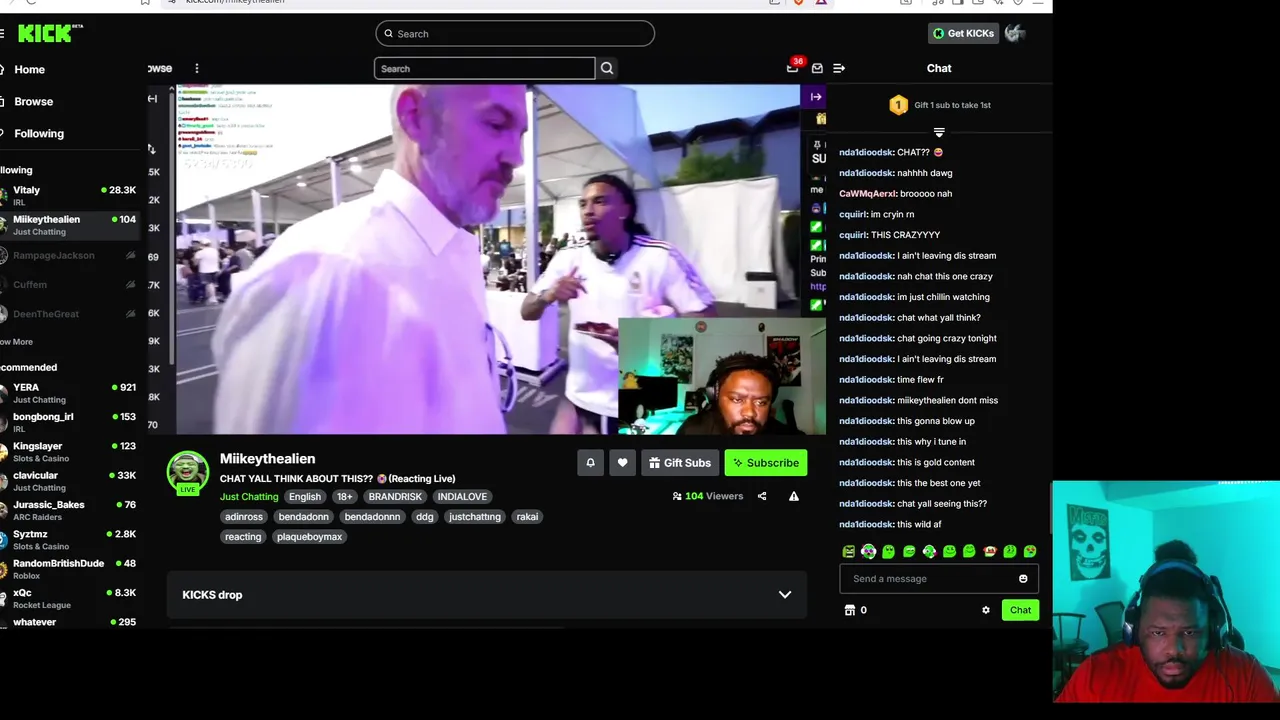Open Cuffem offline channel
The height and width of the screenshot is (720, 1280).
pos(70,284)
